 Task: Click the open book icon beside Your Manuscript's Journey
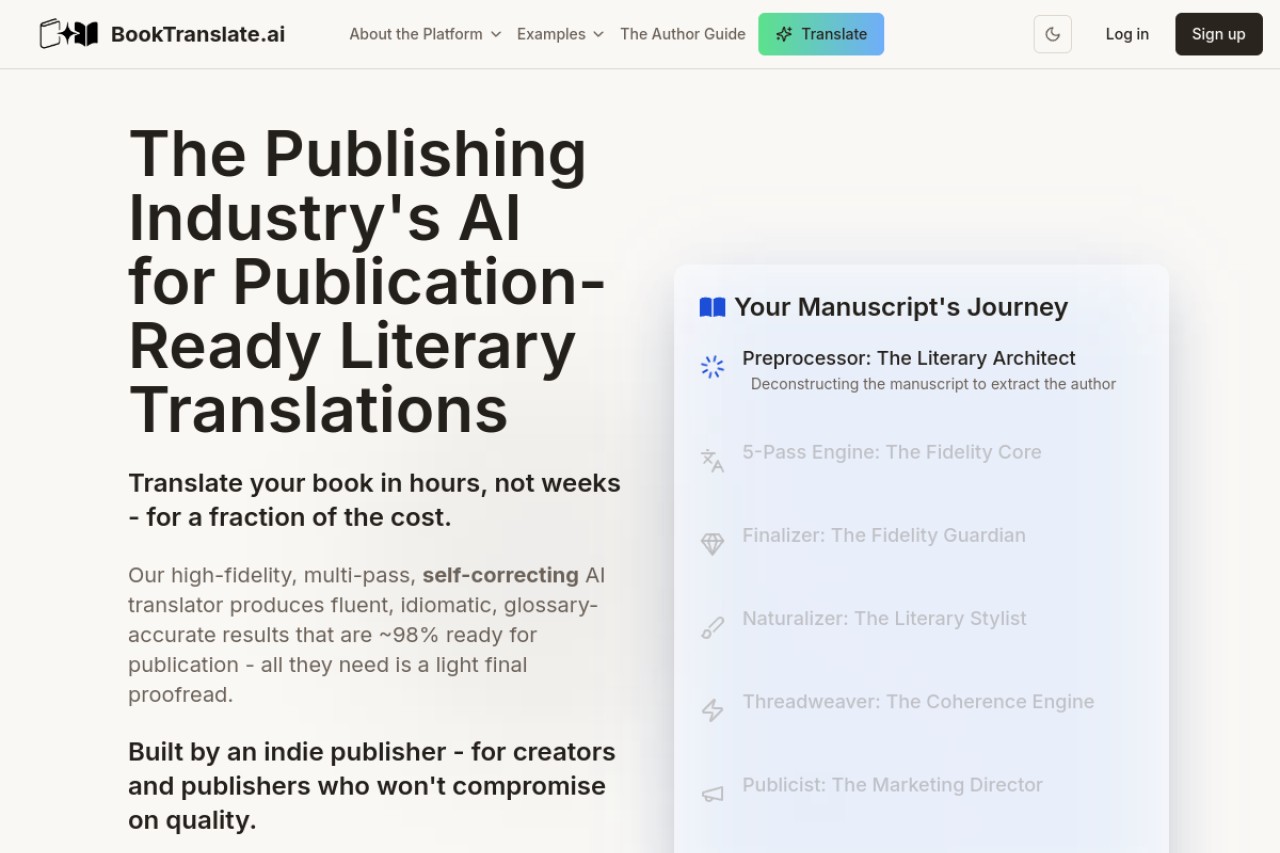click(x=712, y=307)
